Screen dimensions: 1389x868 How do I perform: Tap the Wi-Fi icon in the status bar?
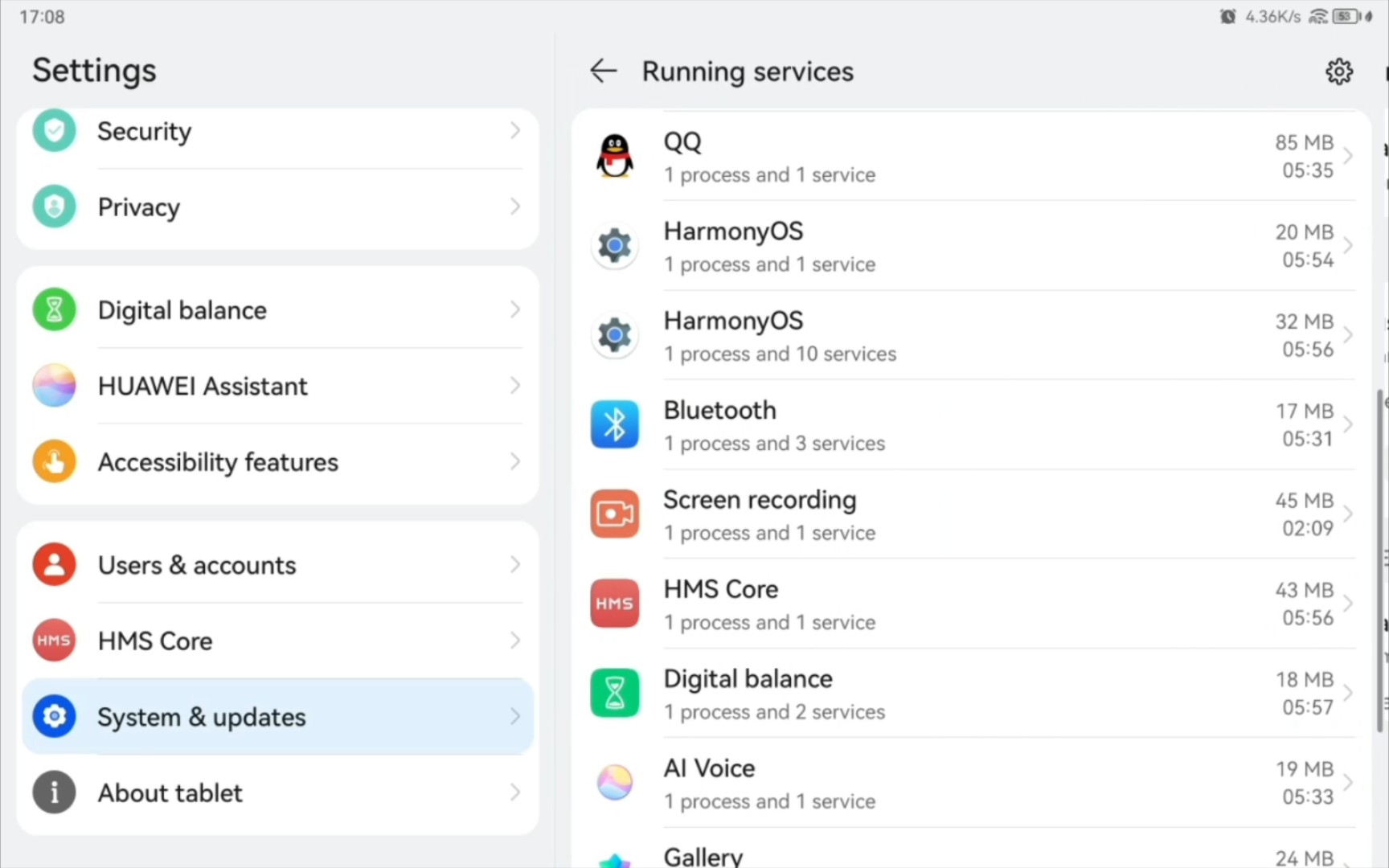point(1318,16)
